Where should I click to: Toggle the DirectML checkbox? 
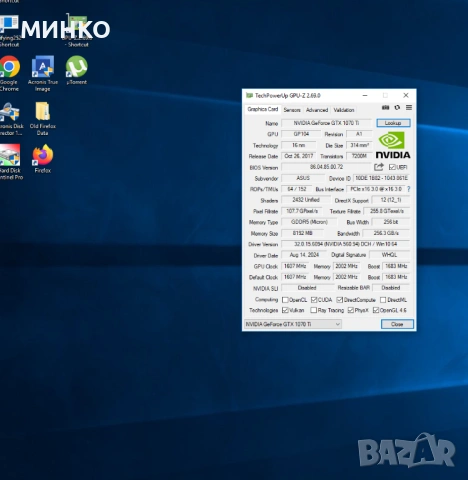tap(383, 300)
